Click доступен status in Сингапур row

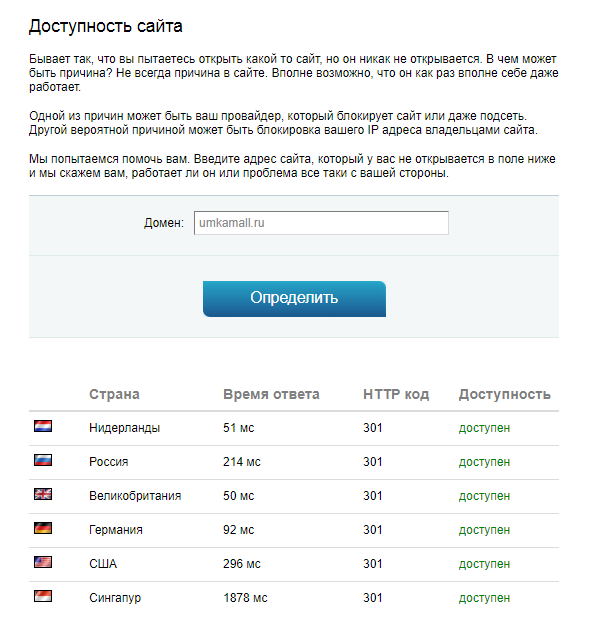point(484,598)
